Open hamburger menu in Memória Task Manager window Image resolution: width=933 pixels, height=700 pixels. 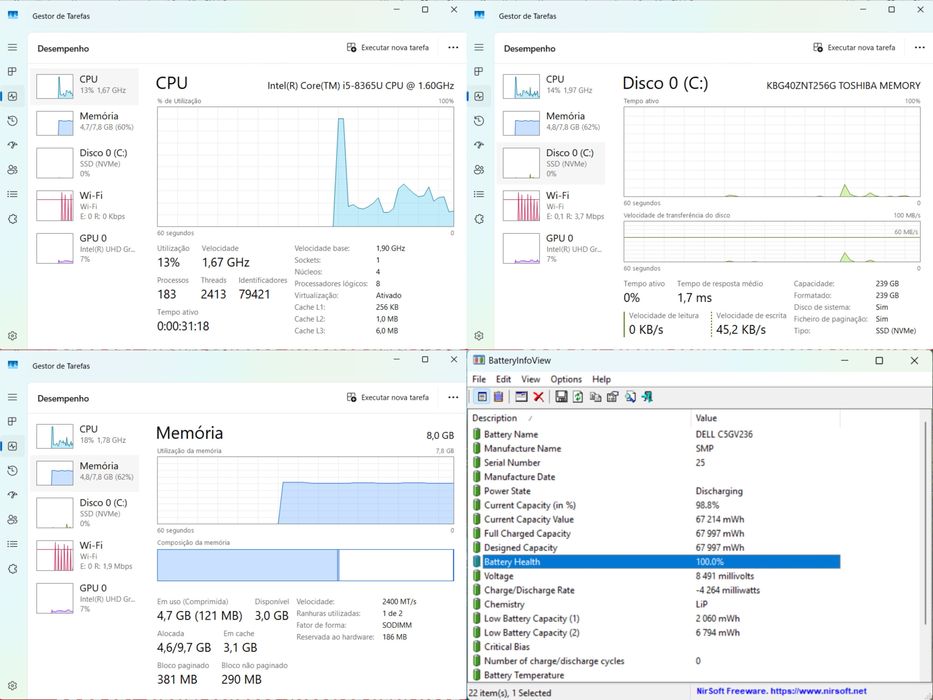coord(12,398)
